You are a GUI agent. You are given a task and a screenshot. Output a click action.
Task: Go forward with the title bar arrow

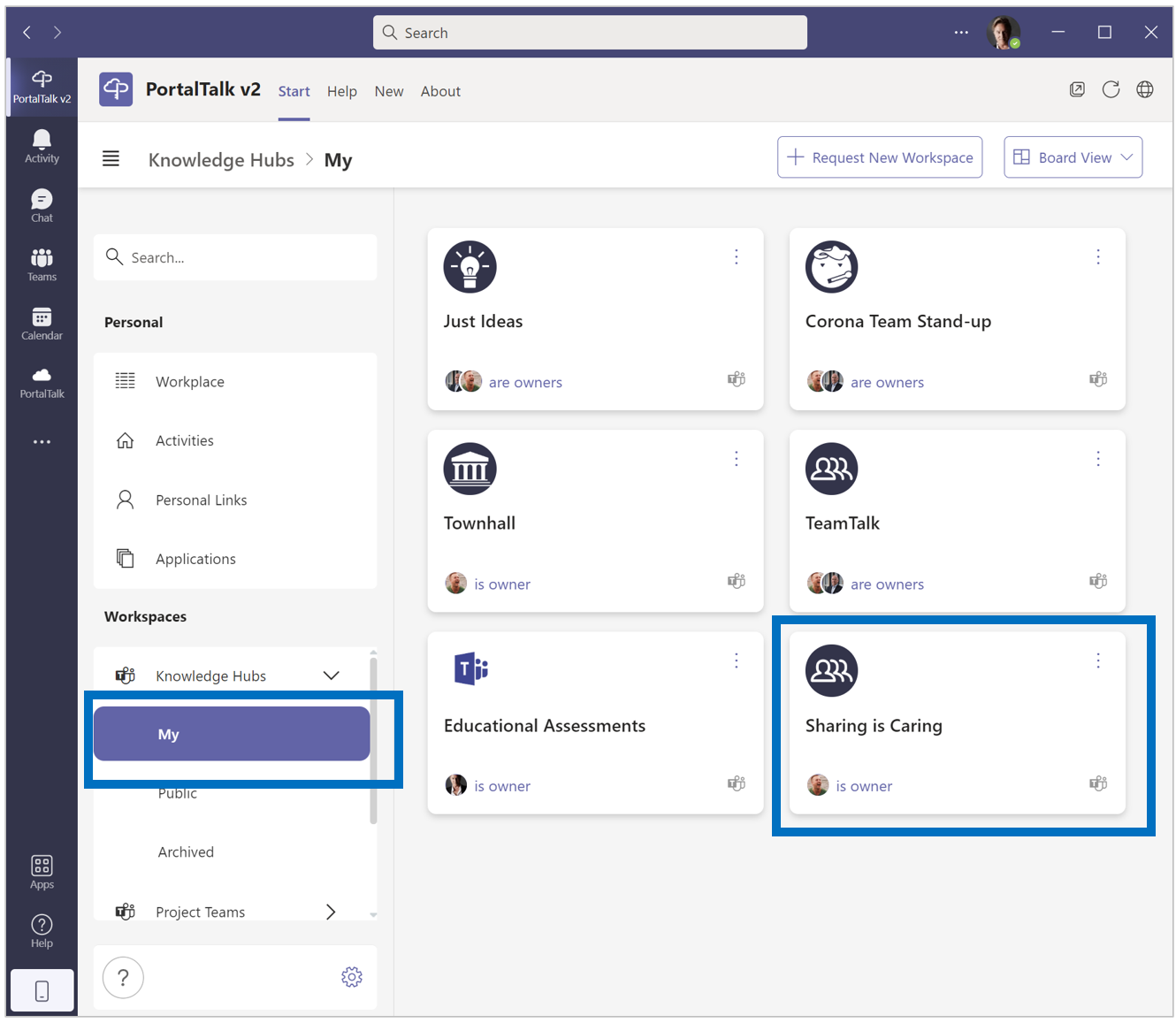pos(57,33)
